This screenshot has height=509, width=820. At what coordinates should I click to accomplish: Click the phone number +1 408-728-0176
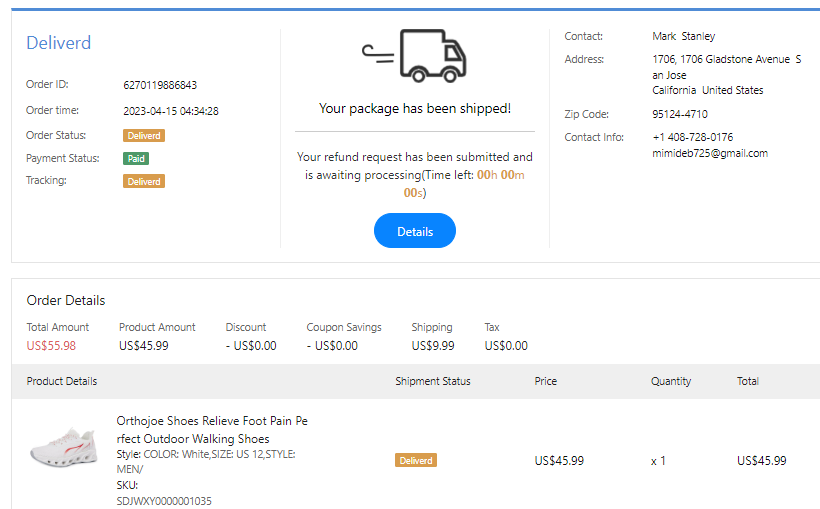click(x=692, y=137)
